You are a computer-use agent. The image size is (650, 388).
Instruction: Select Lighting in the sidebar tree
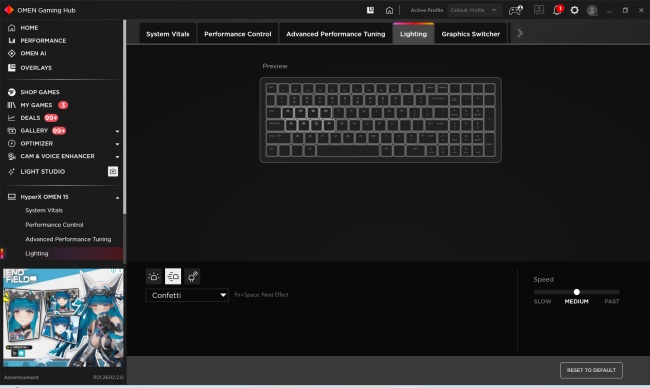pyautogui.click(x=36, y=254)
